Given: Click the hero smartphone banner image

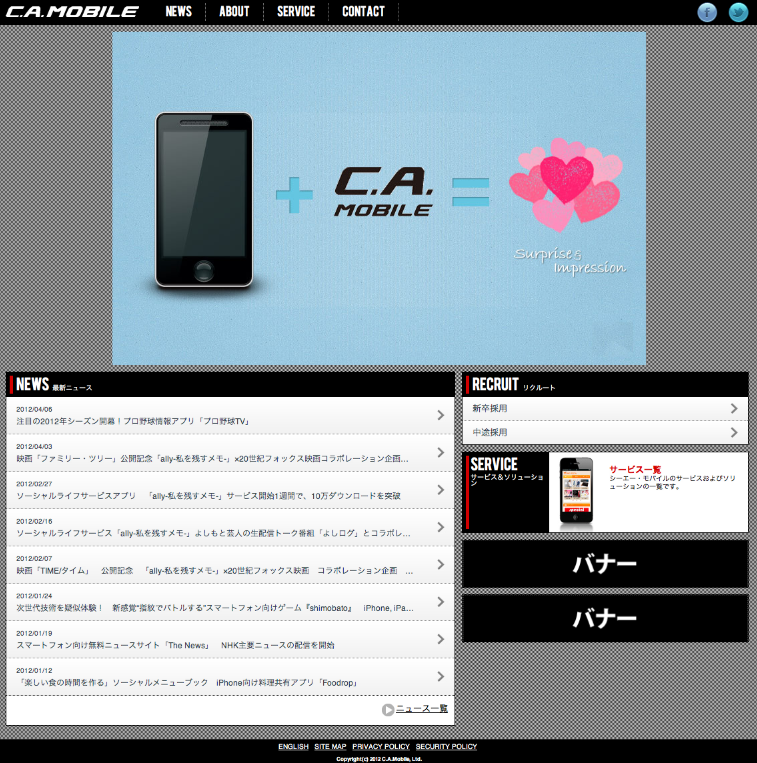Looking at the screenshot, I should coord(379,199).
